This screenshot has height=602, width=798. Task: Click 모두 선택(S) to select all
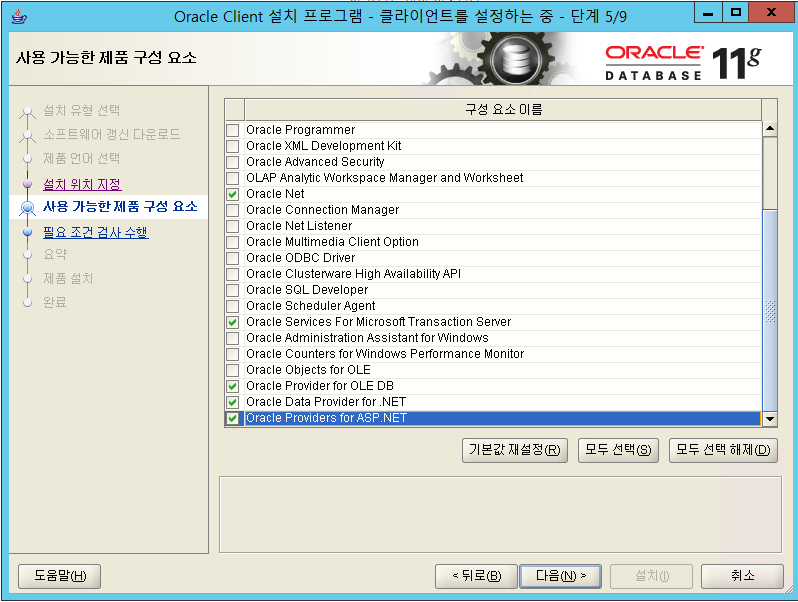(618, 450)
